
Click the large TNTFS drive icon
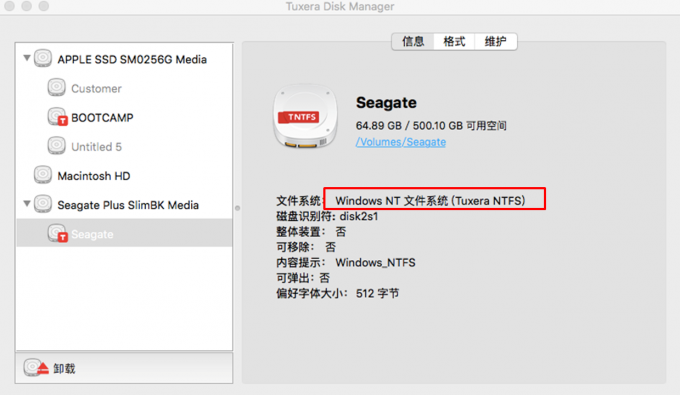click(x=305, y=116)
